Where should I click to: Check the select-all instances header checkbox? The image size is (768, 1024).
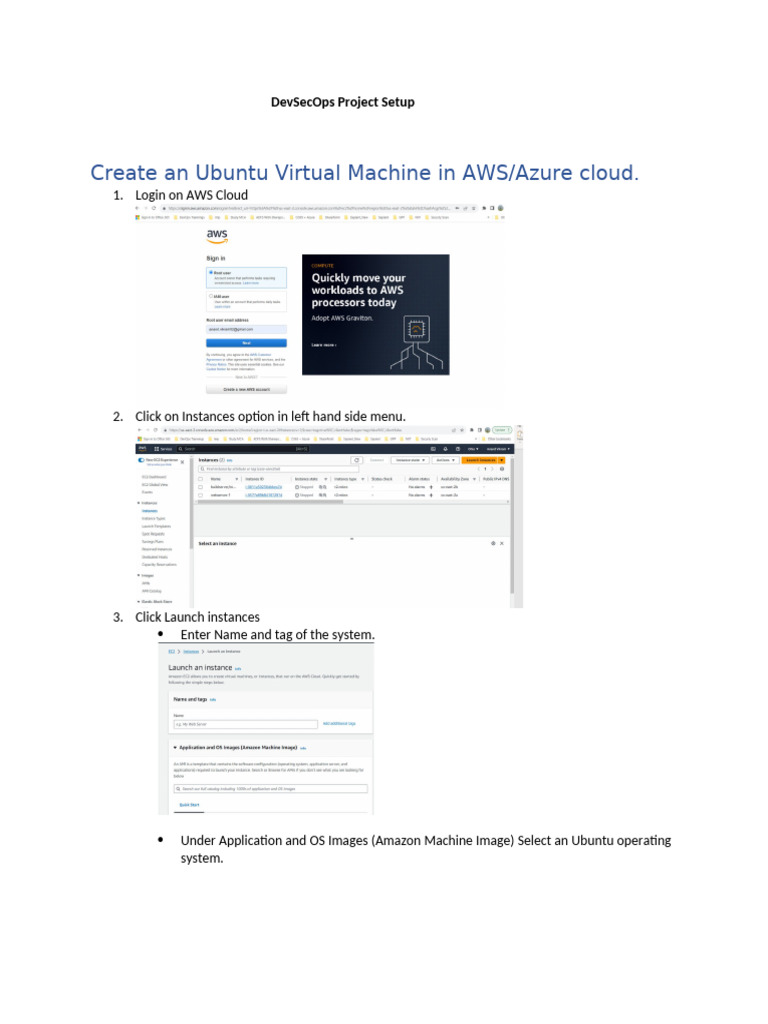pos(200,479)
